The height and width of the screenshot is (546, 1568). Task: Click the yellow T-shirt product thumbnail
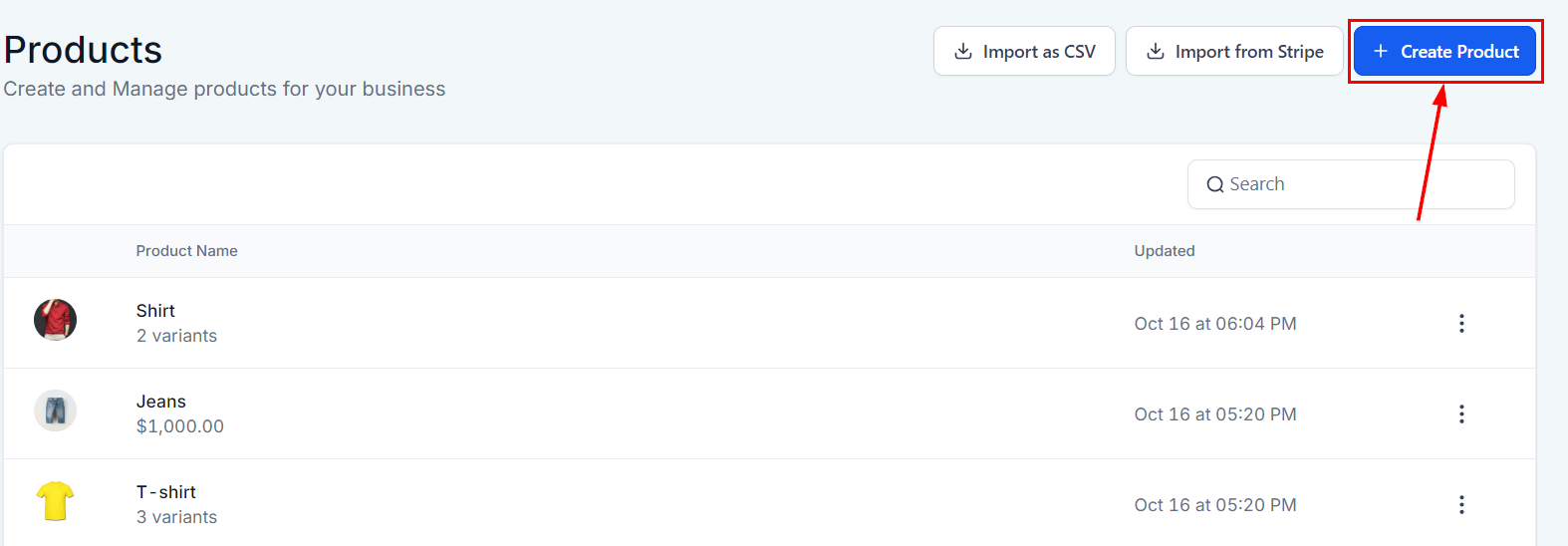[55, 501]
